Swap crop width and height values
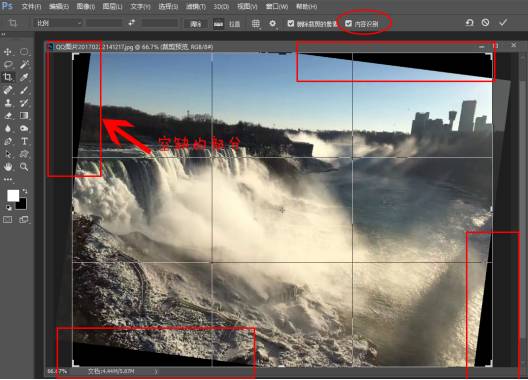This screenshot has width=528, height=380. 131,23
